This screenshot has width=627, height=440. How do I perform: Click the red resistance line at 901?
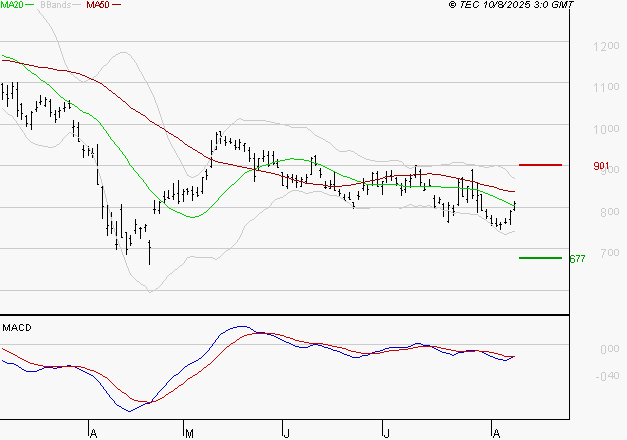540,165
